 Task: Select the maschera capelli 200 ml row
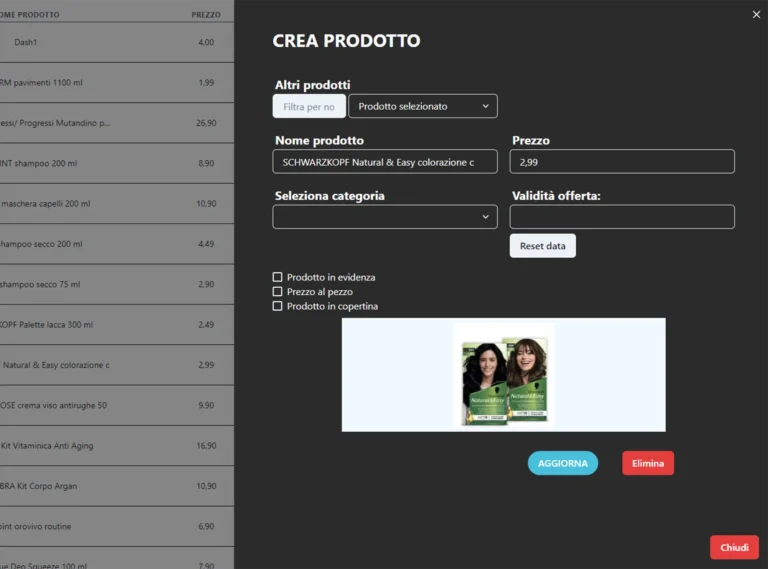click(x=117, y=204)
